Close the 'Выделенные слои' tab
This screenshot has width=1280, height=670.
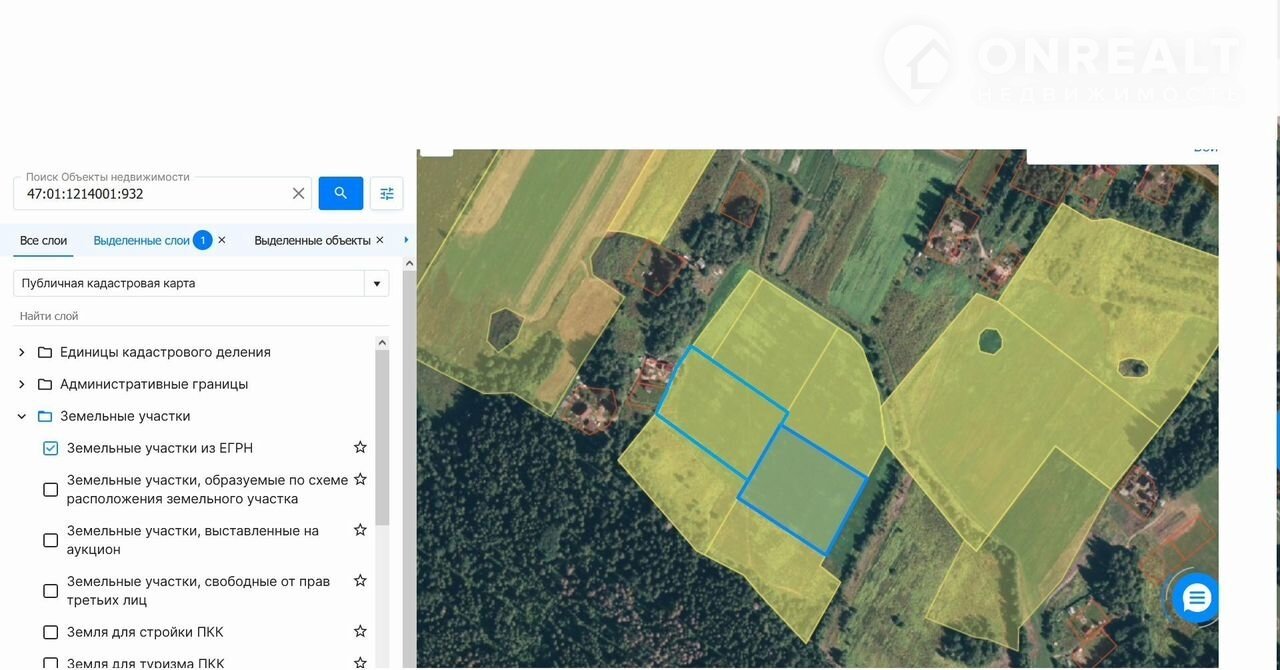(x=222, y=240)
